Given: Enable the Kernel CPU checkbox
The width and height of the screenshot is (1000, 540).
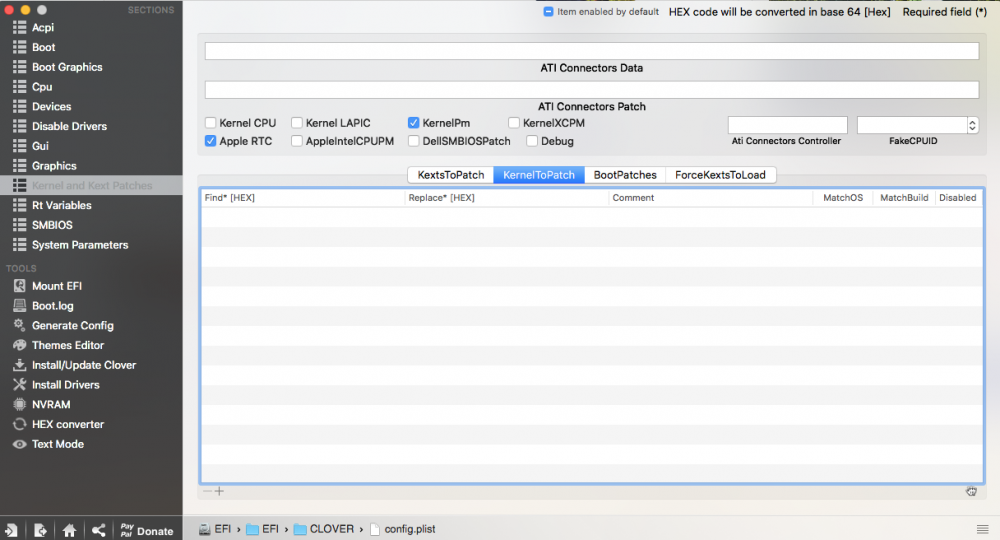Looking at the screenshot, I should [x=210, y=122].
